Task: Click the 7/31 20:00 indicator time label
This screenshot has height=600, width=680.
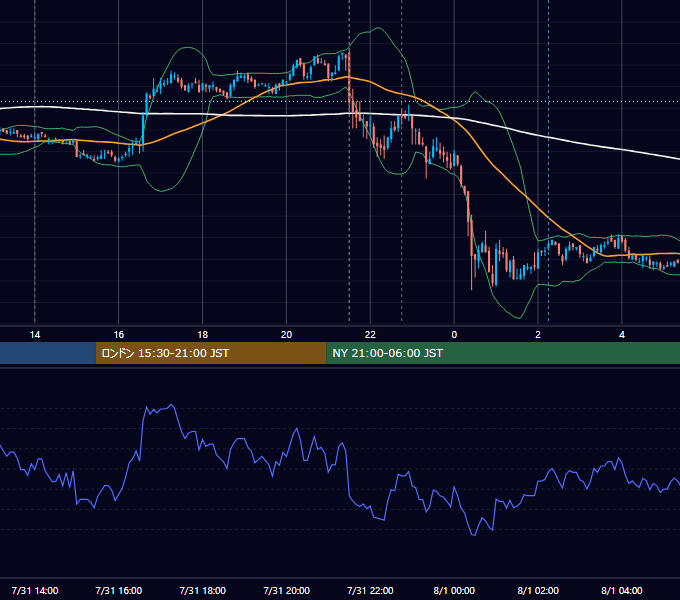Action: coord(286,590)
